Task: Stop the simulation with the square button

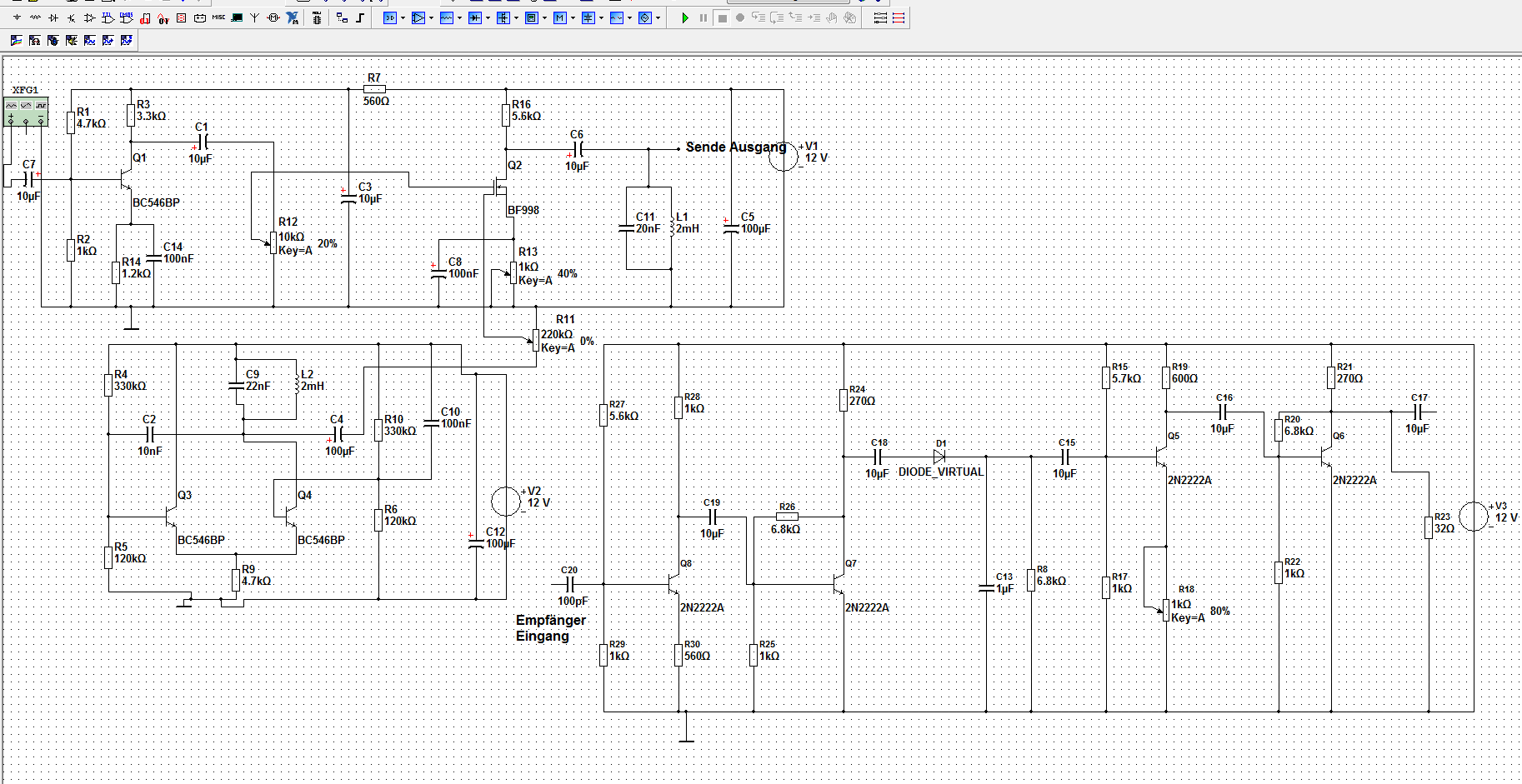Action: click(722, 17)
